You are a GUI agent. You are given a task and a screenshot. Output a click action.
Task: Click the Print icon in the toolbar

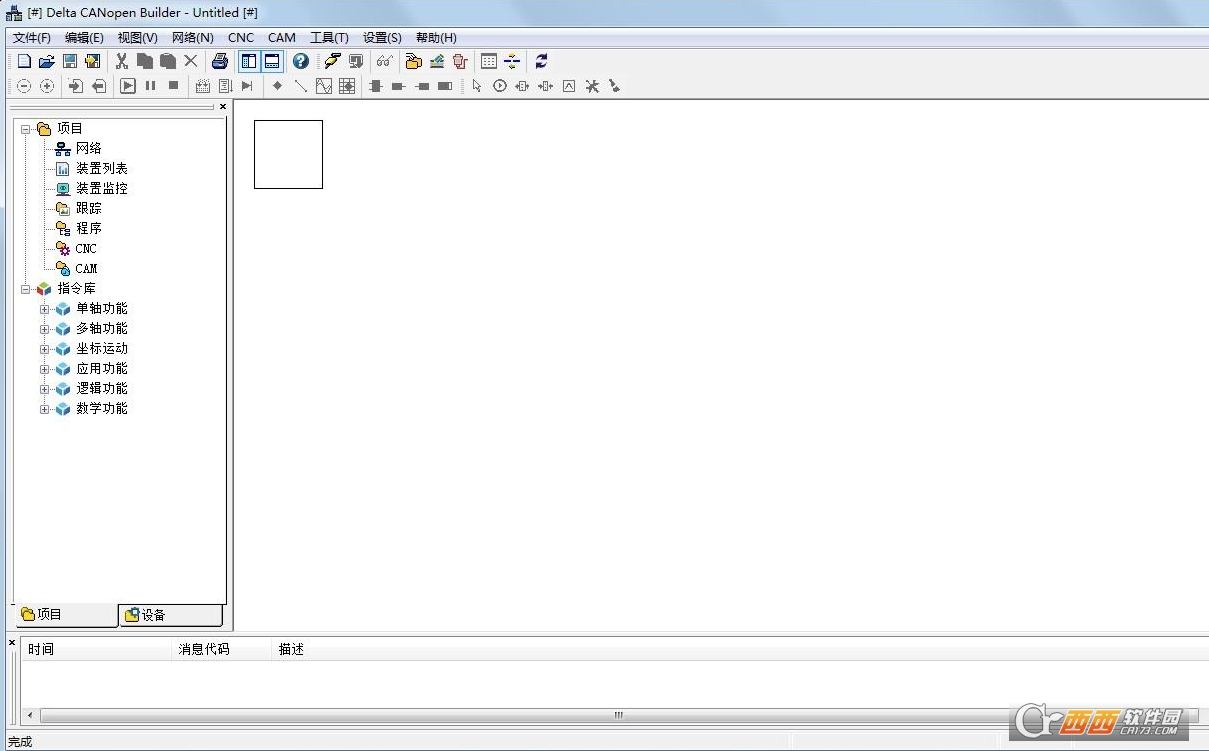click(220, 62)
